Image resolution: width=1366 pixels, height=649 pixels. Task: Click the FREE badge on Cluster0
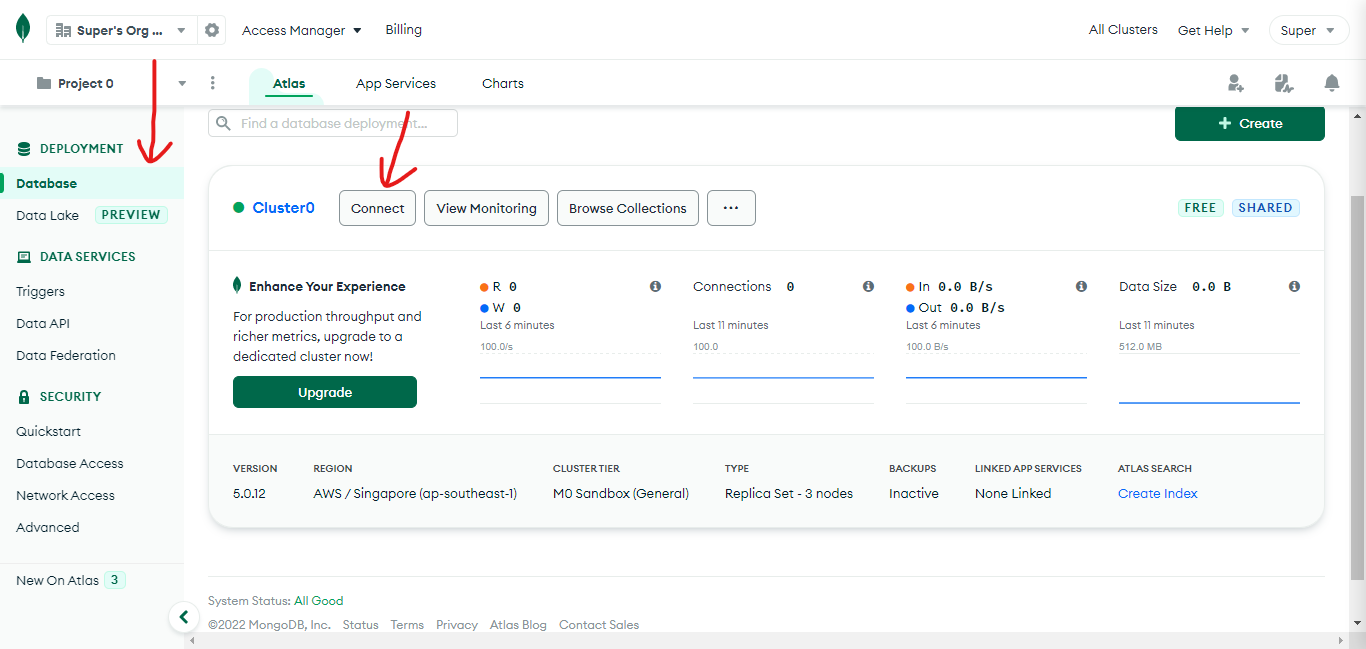pos(1200,208)
